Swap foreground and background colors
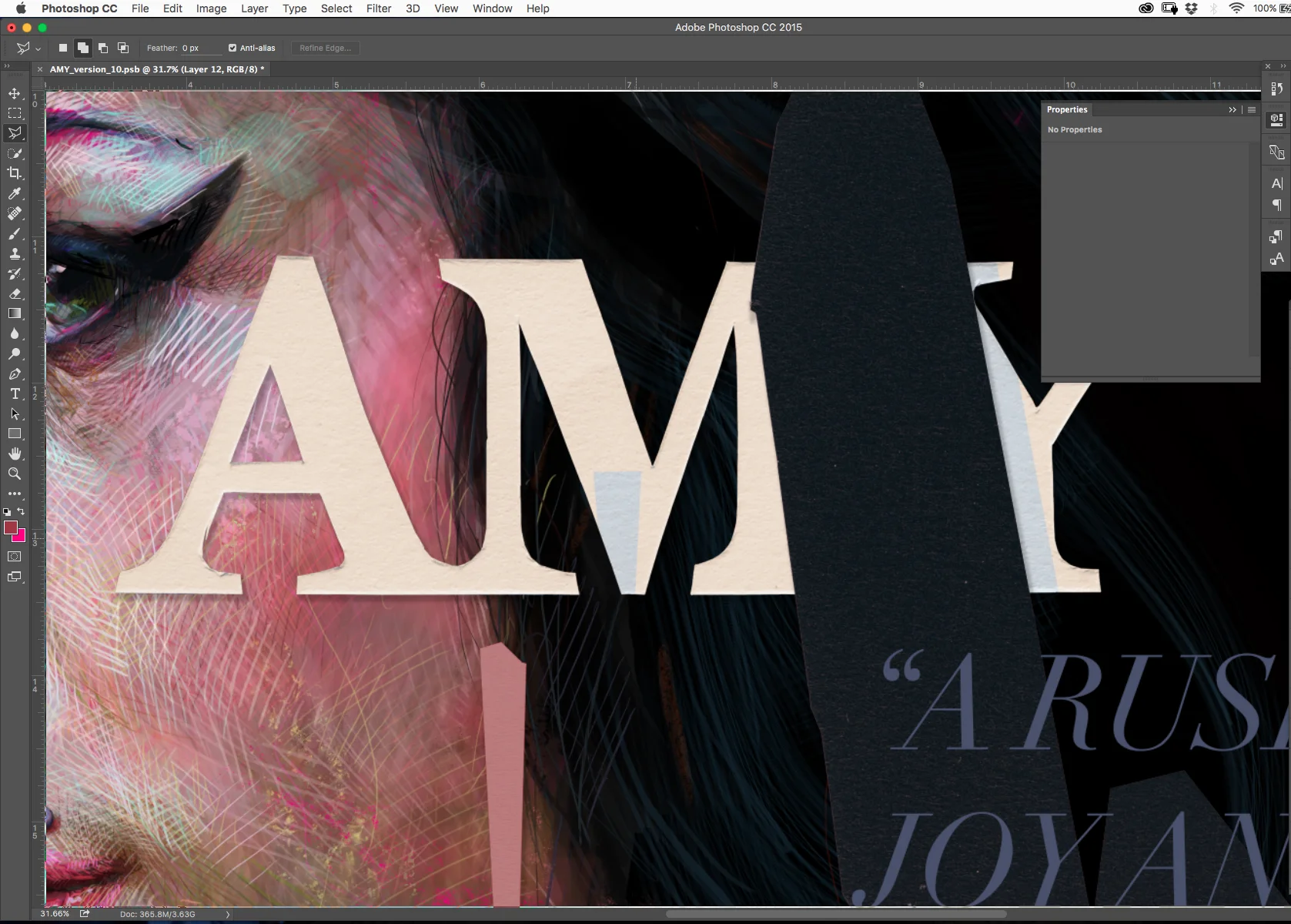Image resolution: width=1291 pixels, height=924 pixels. click(x=21, y=511)
